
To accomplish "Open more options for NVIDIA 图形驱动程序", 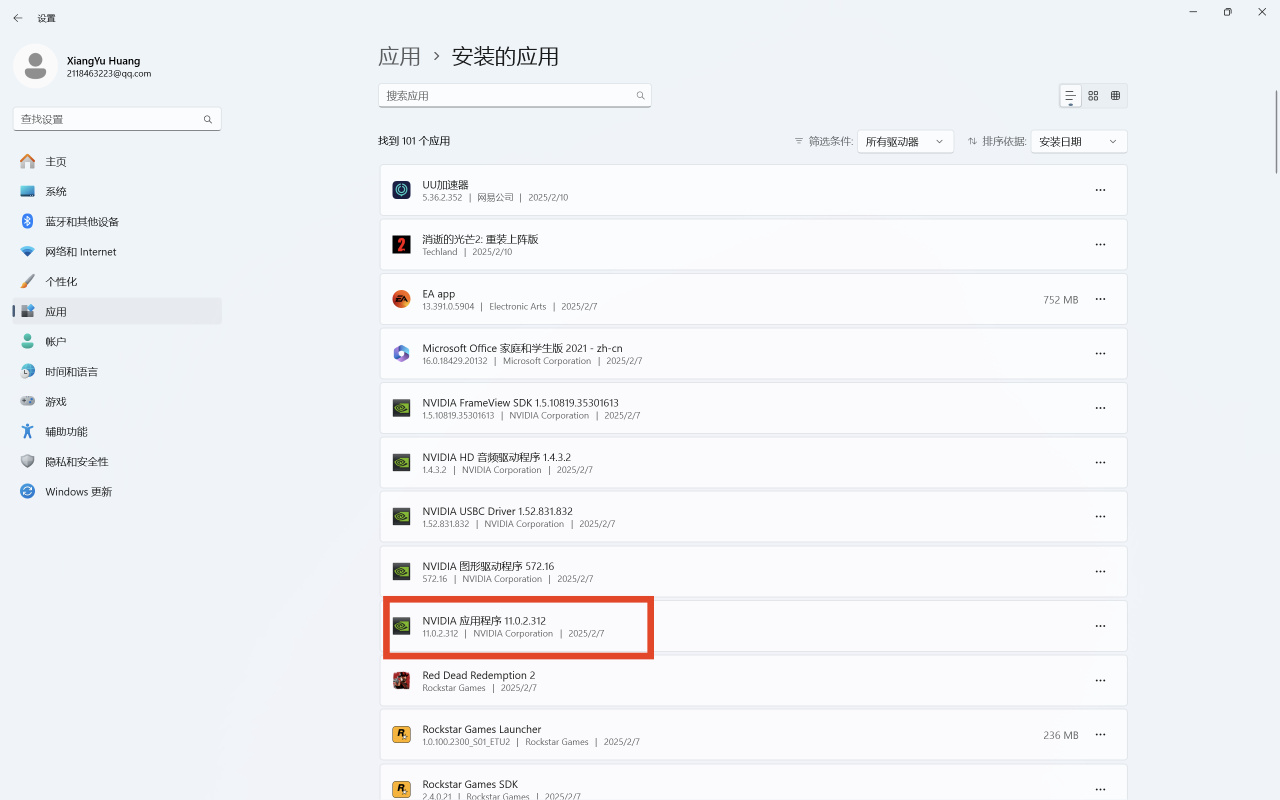I will (1100, 571).
